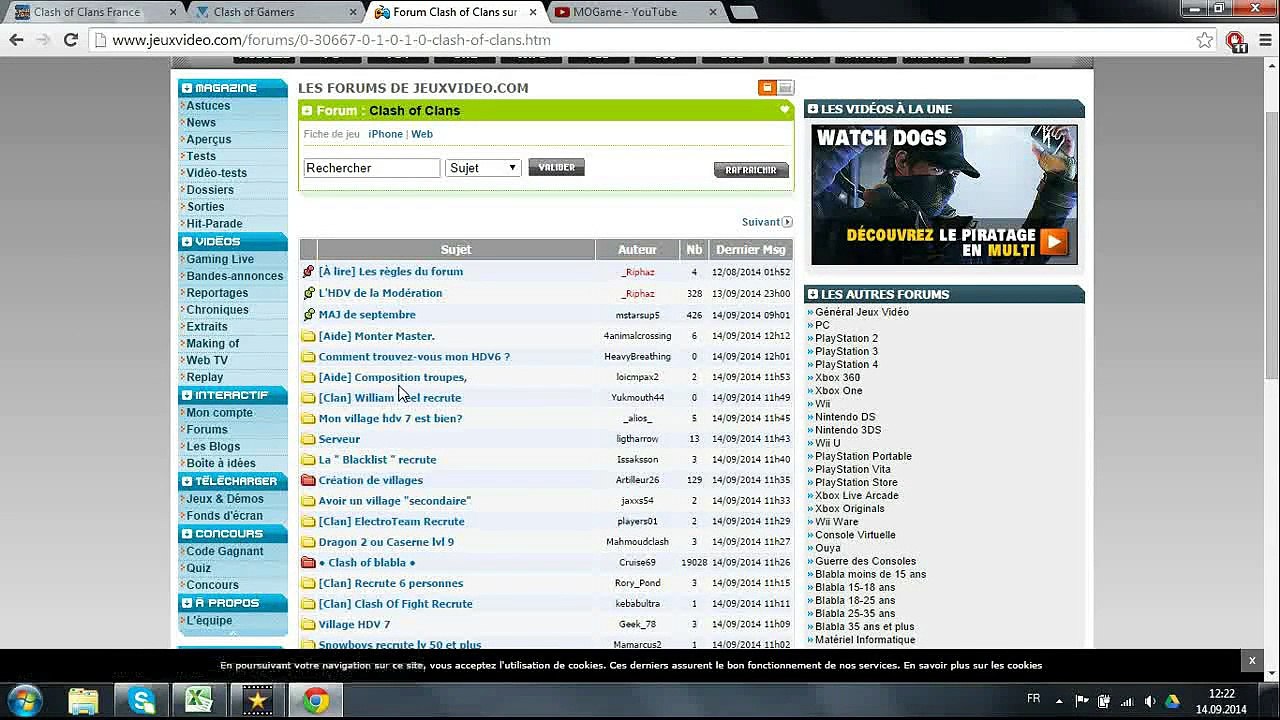This screenshot has height=720, width=1280.
Task: Open Excel from the taskbar
Action: pyautogui.click(x=199, y=701)
